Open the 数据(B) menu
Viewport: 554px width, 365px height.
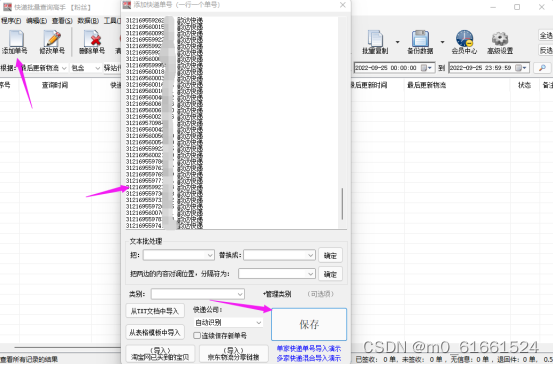pos(88,20)
